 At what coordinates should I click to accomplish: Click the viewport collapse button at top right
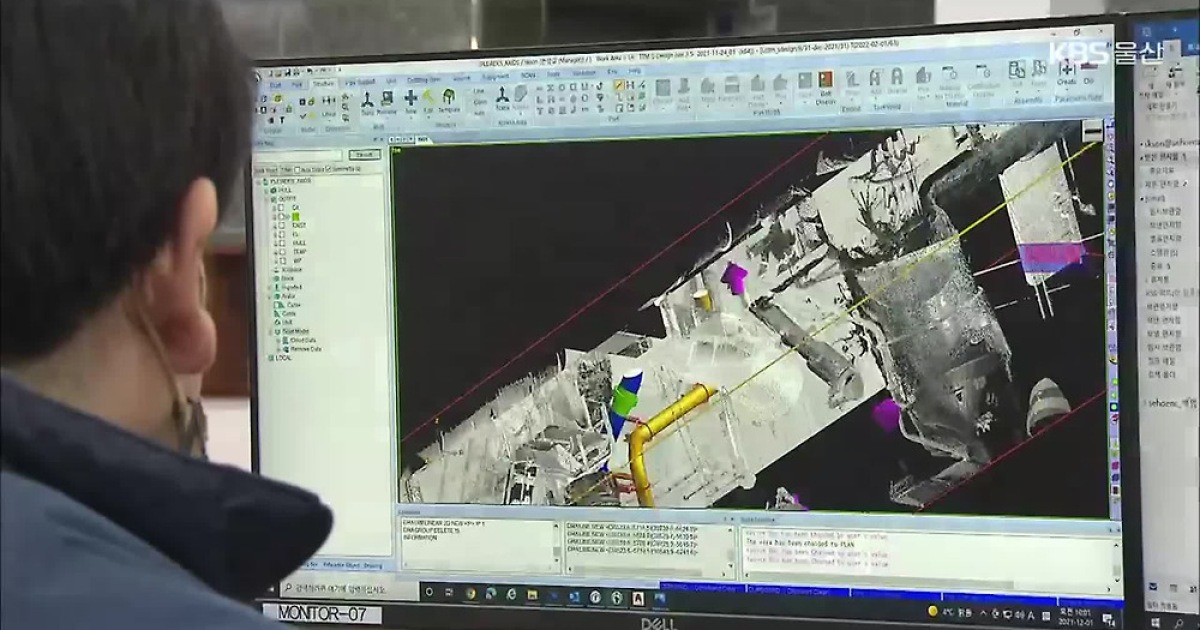point(1093,129)
